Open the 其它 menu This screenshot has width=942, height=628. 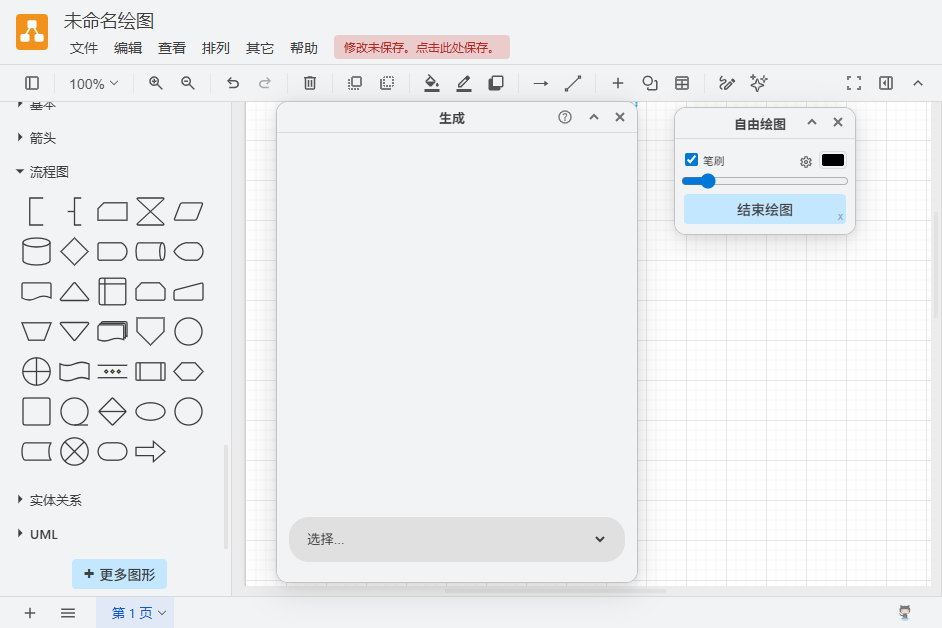tap(260, 48)
